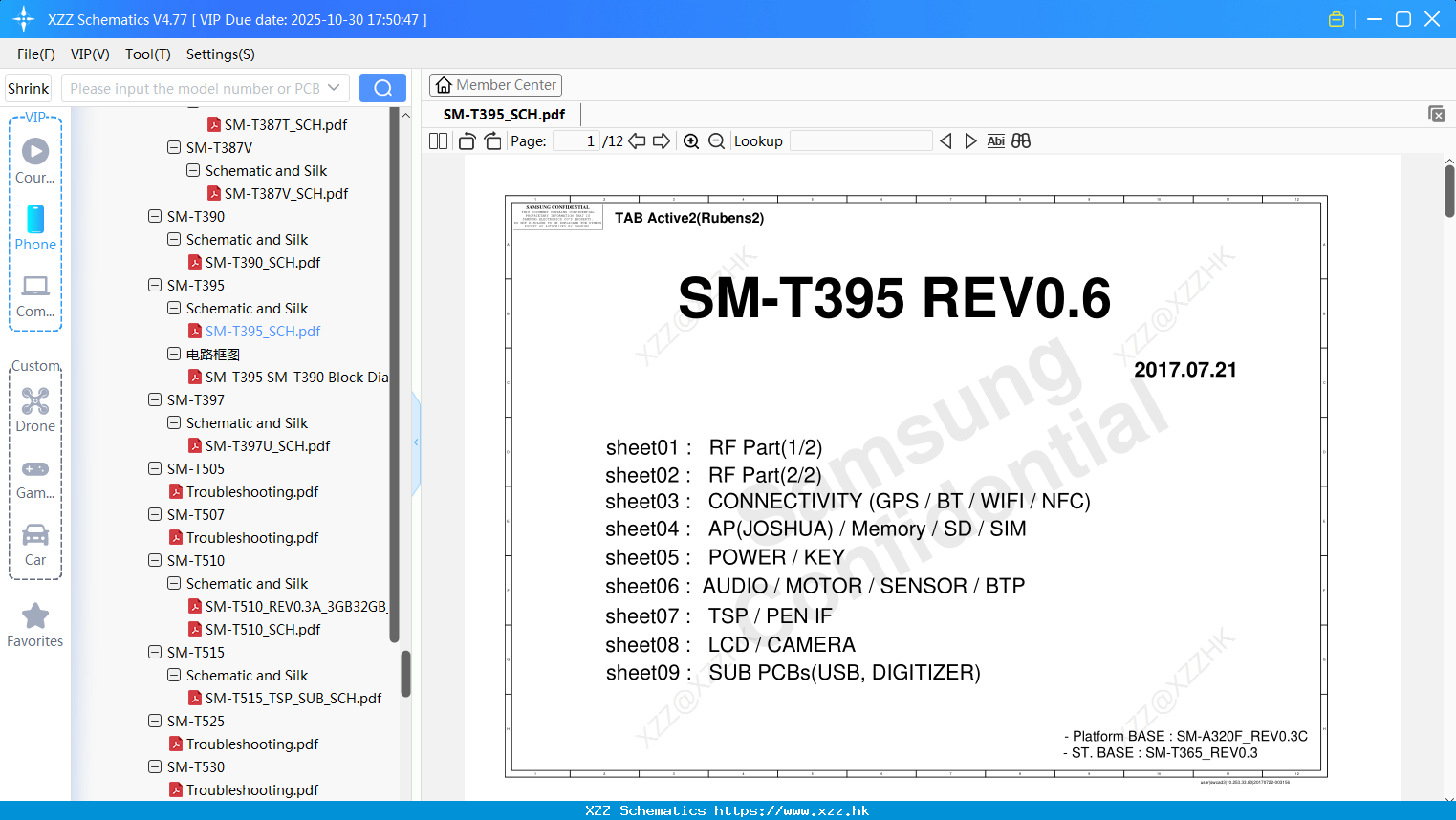
Task: Open the Game console category
Action: (35, 479)
